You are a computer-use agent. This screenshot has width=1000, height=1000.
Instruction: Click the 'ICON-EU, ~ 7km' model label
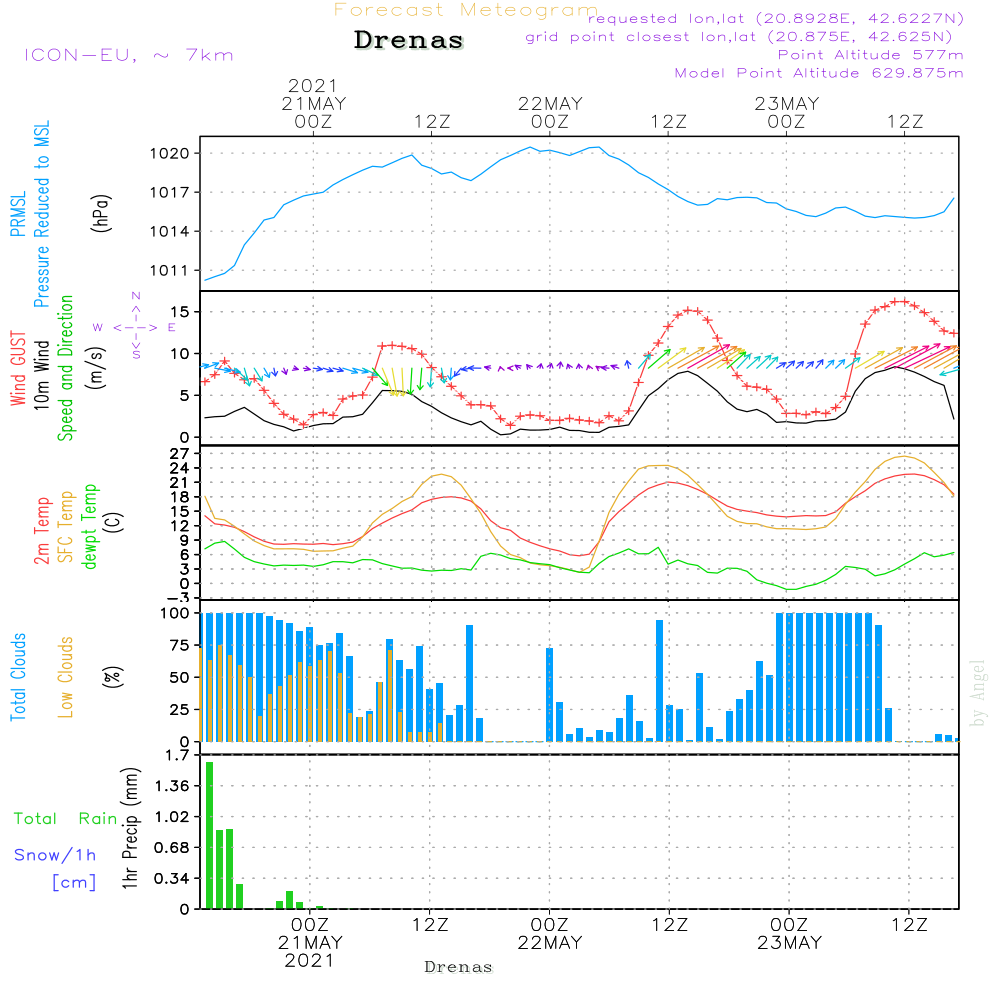coord(129,55)
